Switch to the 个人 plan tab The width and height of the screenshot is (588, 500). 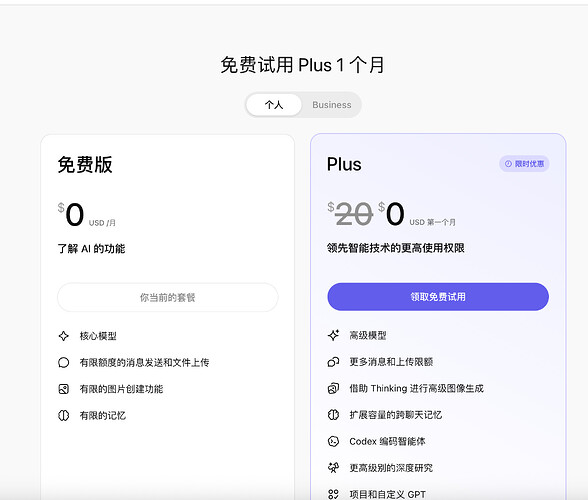pyautogui.click(x=274, y=105)
